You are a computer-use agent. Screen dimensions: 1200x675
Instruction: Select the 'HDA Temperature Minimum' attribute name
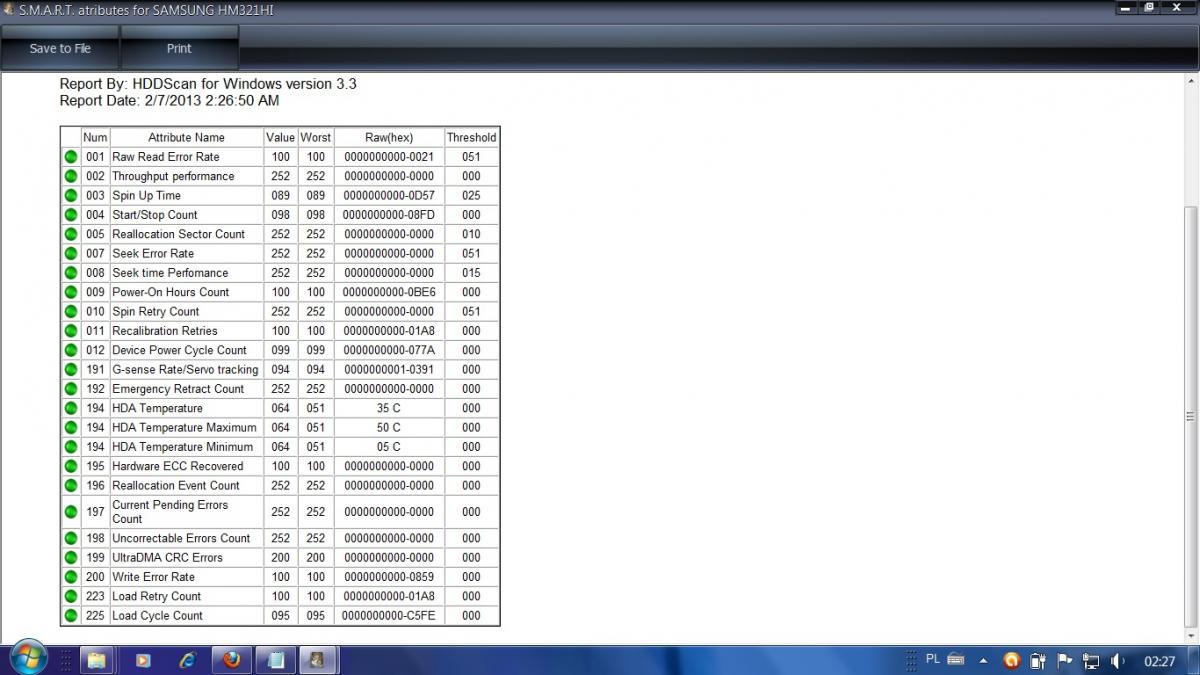point(182,447)
